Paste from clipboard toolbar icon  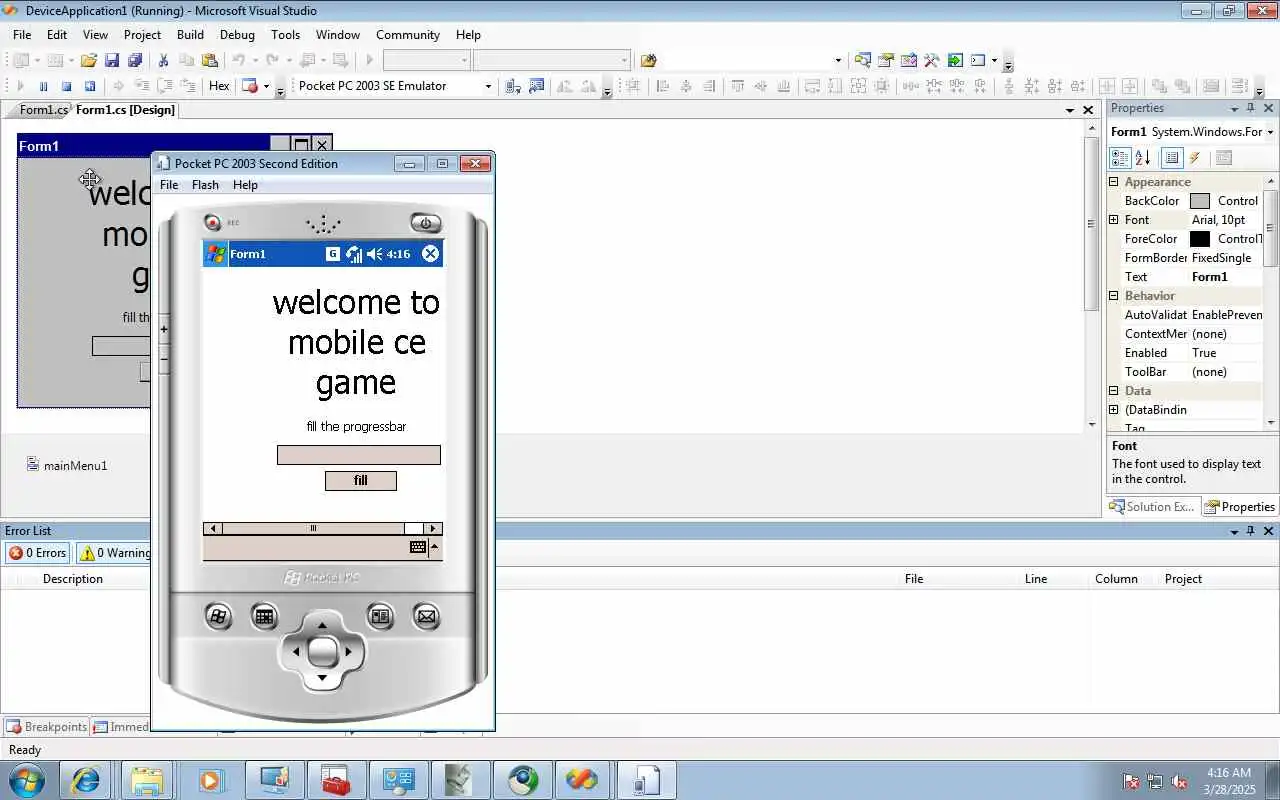209,60
